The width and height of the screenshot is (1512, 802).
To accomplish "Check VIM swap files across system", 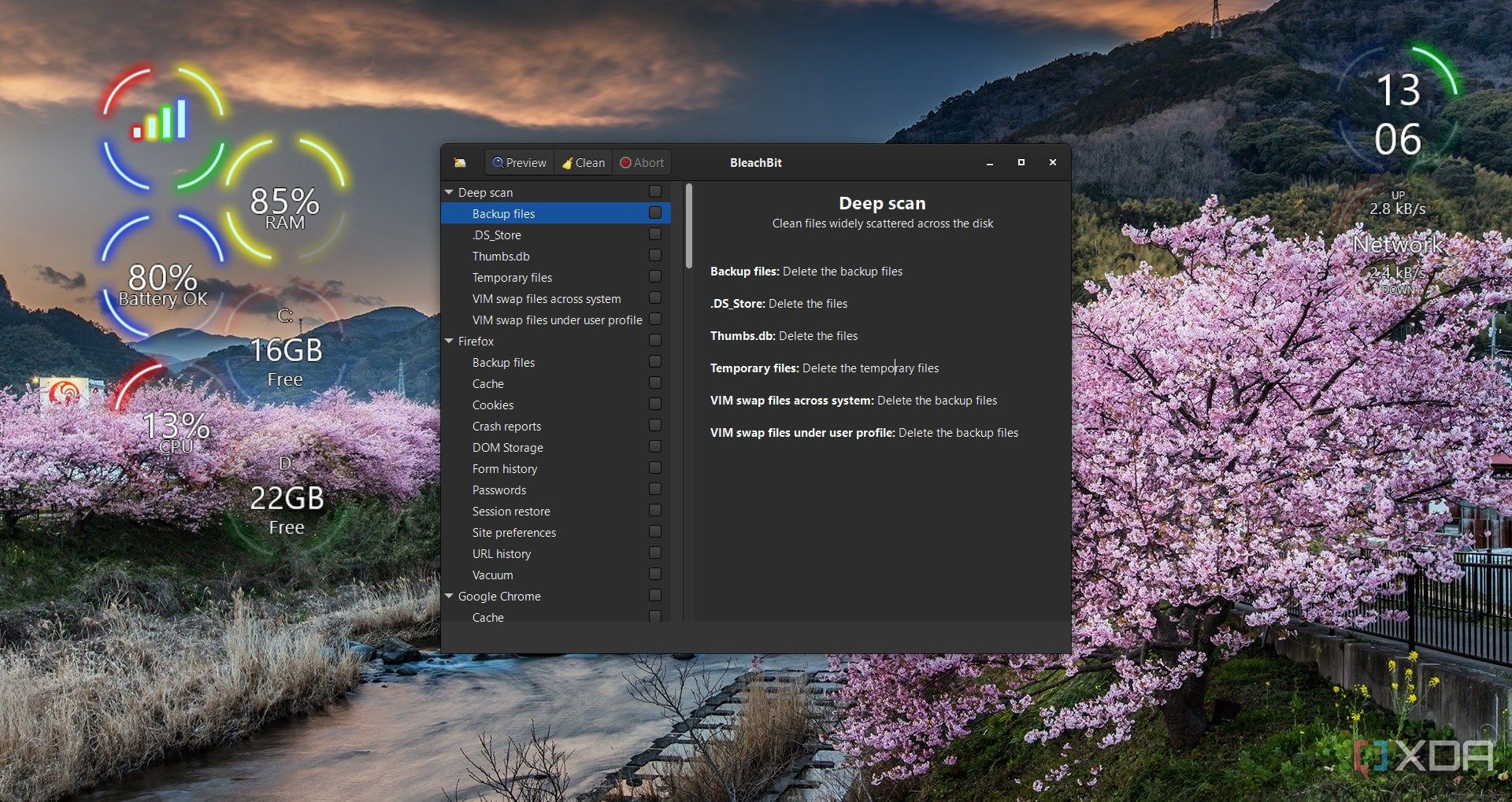I will click(x=654, y=298).
